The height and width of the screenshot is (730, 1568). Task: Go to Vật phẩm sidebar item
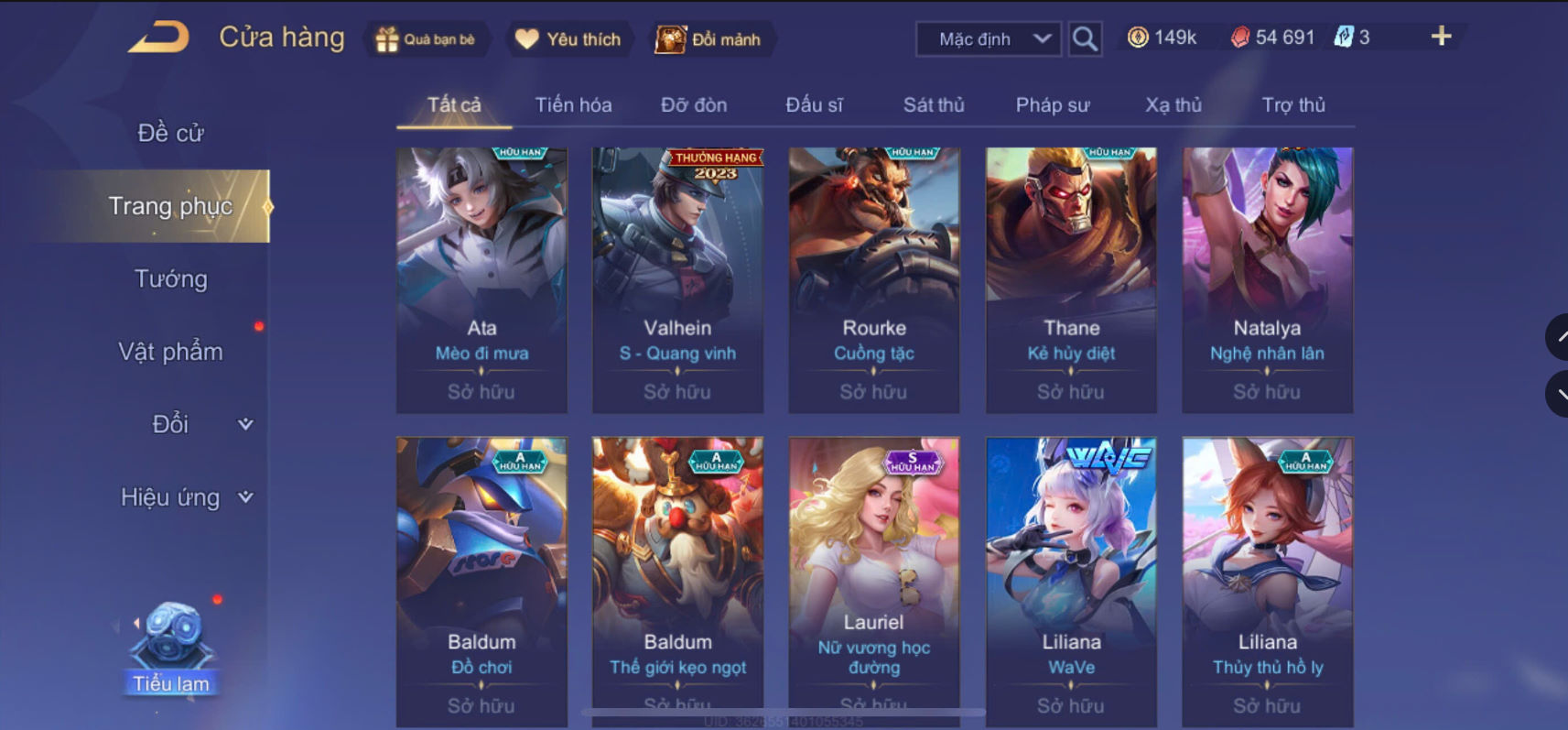click(171, 352)
